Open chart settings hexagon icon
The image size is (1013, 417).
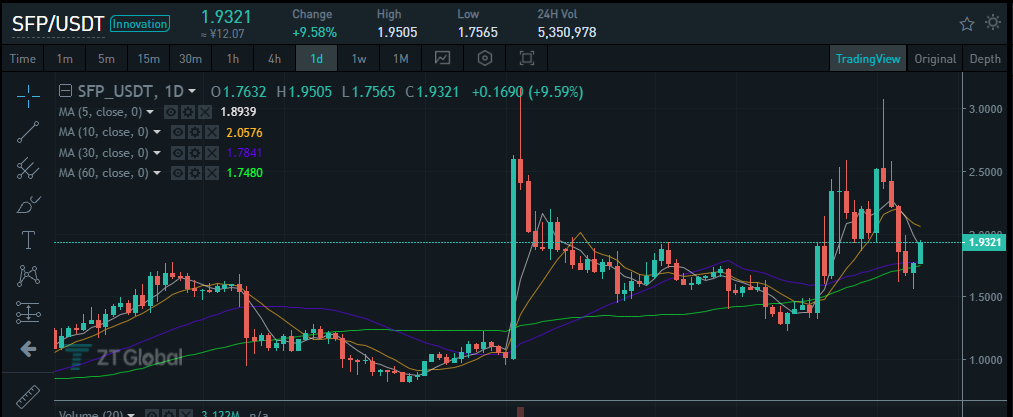[485, 59]
